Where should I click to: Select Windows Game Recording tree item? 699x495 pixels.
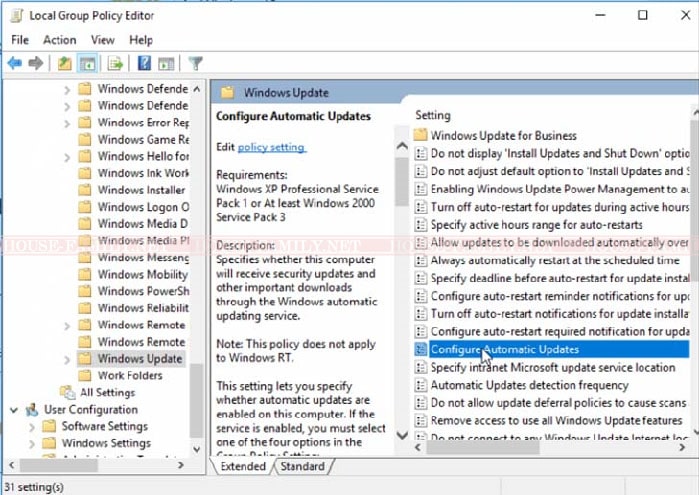tap(143, 139)
